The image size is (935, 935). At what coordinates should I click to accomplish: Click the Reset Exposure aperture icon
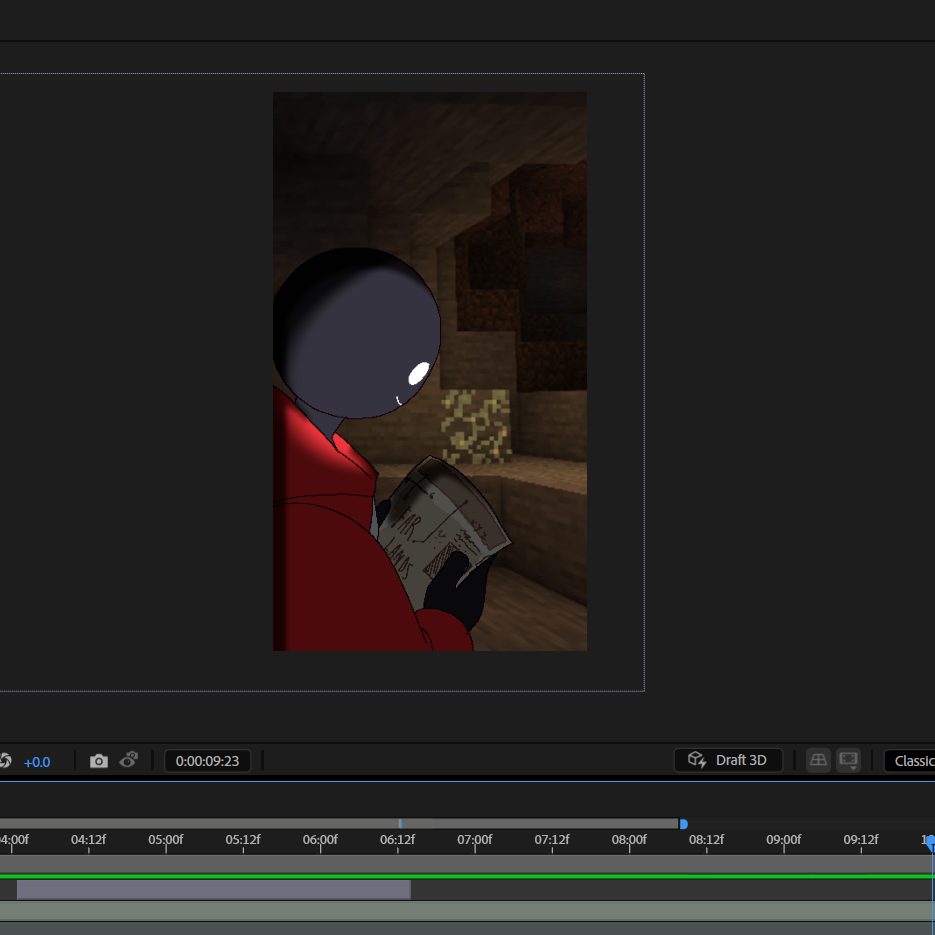click(x=5, y=761)
